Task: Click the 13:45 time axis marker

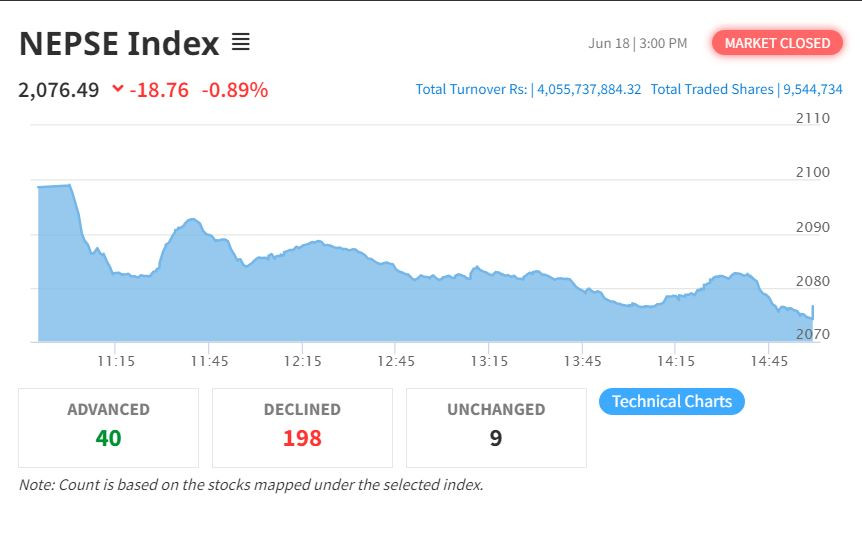Action: (x=582, y=361)
